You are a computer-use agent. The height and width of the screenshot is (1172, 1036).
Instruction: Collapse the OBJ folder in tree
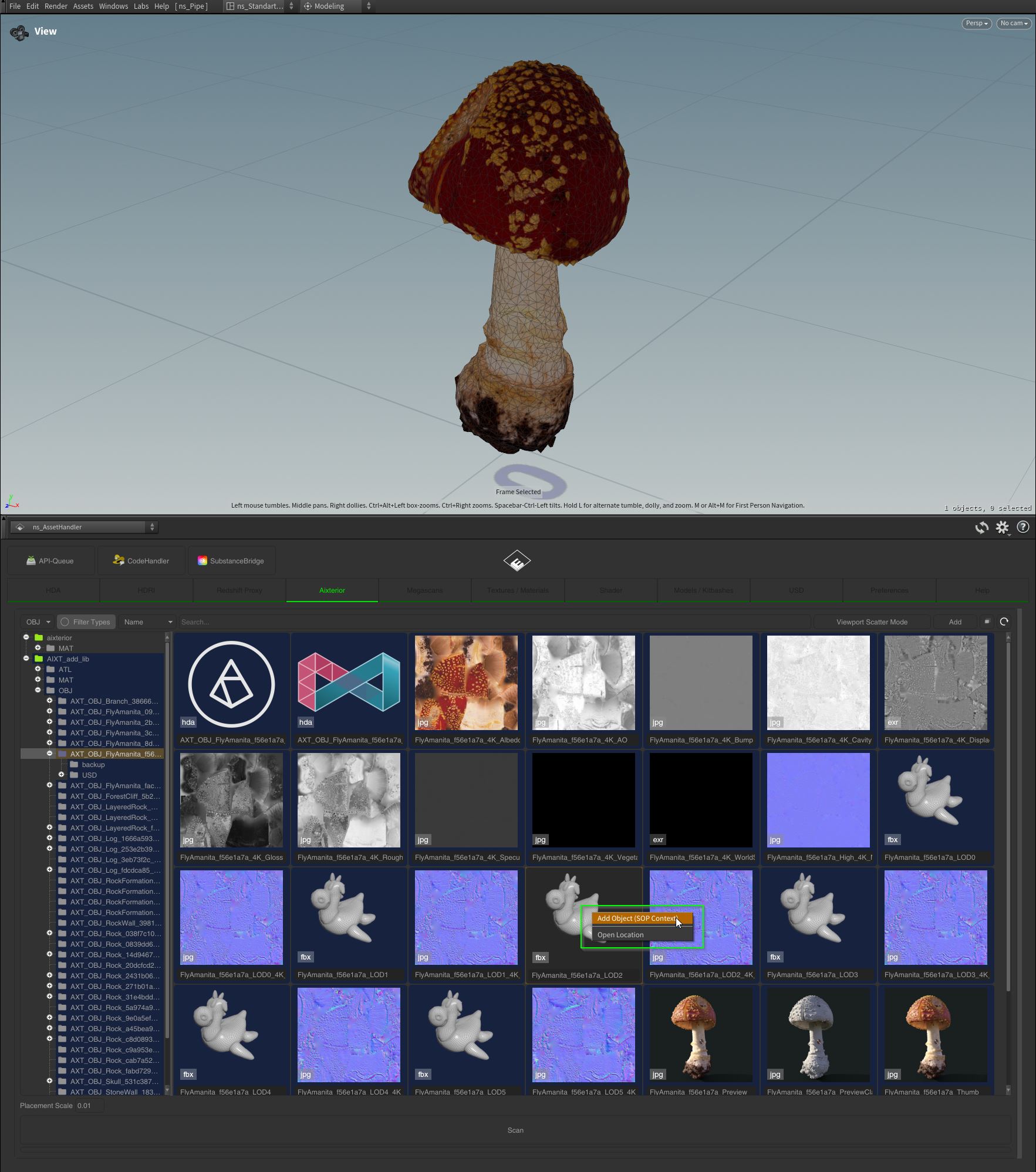point(38,690)
